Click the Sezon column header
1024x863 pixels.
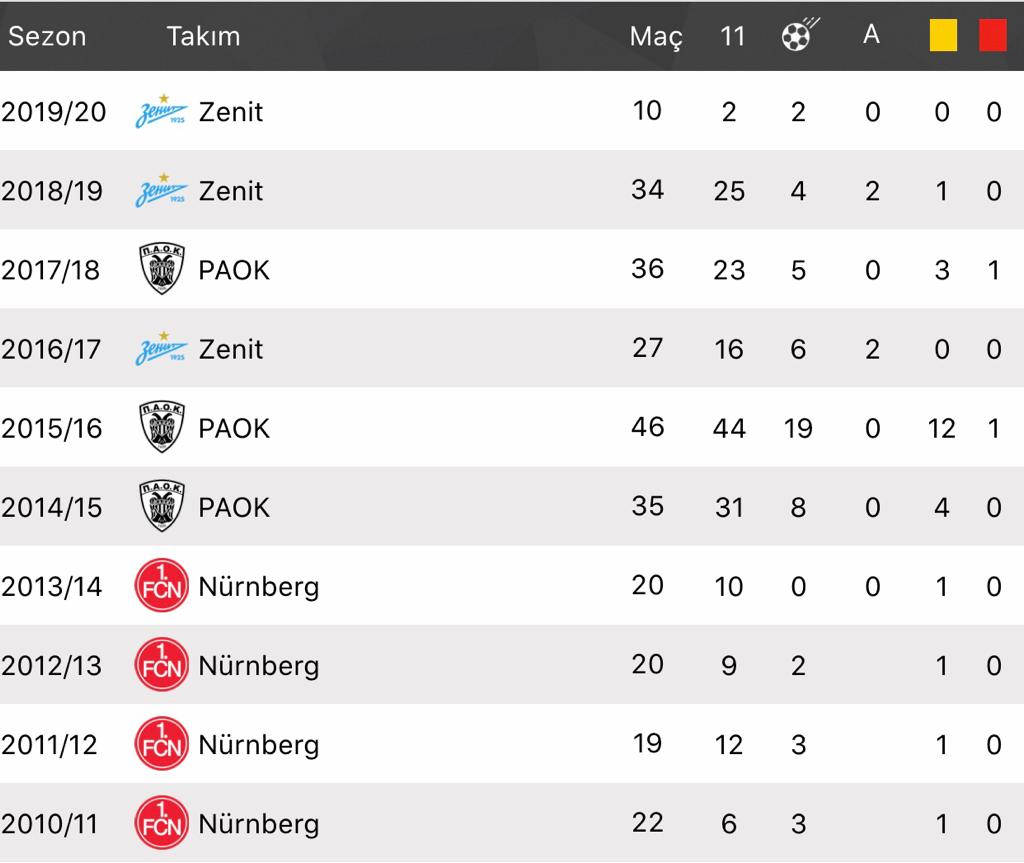[x=47, y=36]
